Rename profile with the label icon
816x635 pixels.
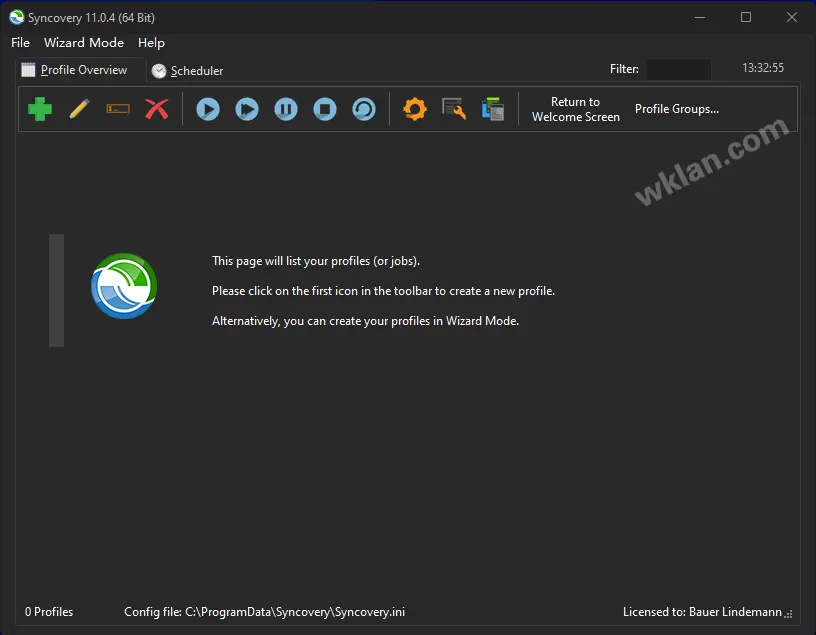118,109
